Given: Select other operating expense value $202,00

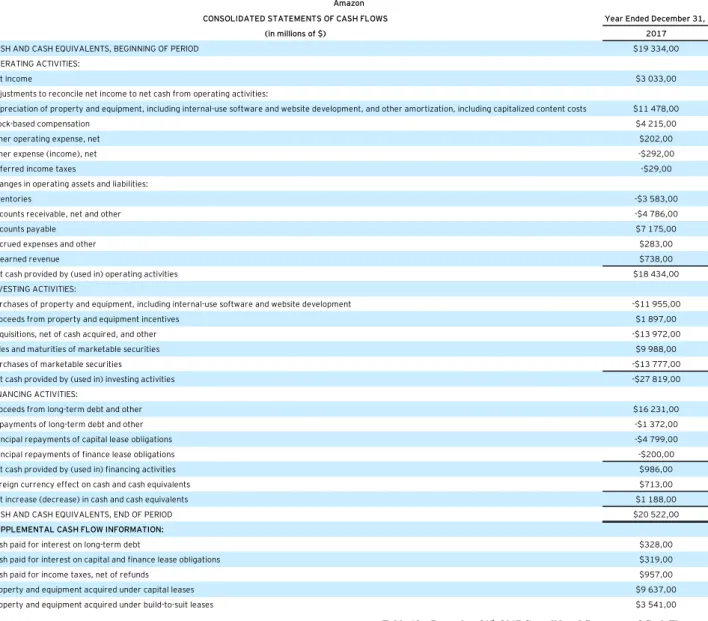Looking at the screenshot, I should coord(656,139).
